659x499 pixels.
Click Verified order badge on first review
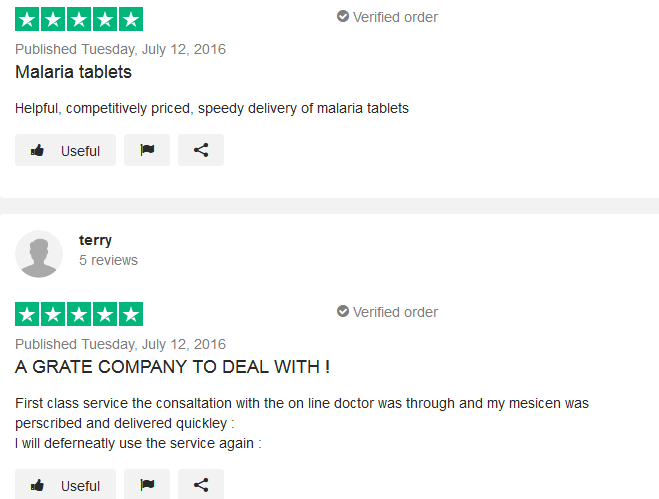pyautogui.click(x=387, y=17)
